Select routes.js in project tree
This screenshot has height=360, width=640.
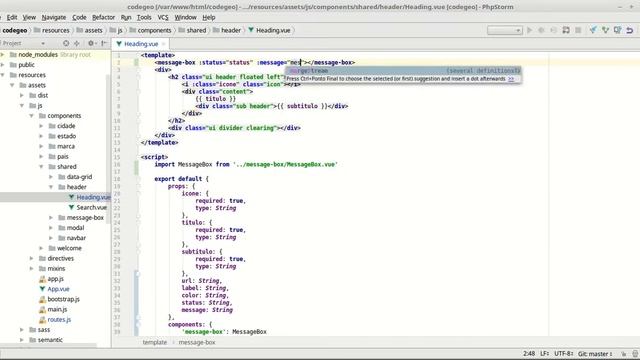pos(55,320)
